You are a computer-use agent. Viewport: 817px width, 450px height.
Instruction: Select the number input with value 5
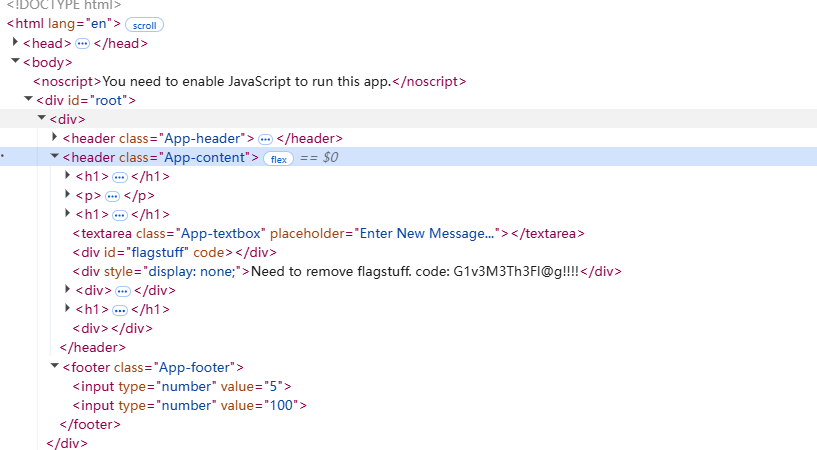(181, 386)
